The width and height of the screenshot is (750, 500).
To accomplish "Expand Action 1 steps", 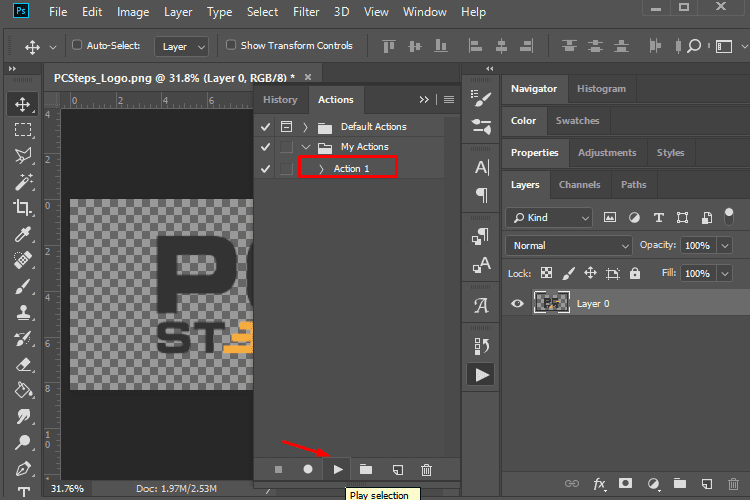I will point(321,169).
